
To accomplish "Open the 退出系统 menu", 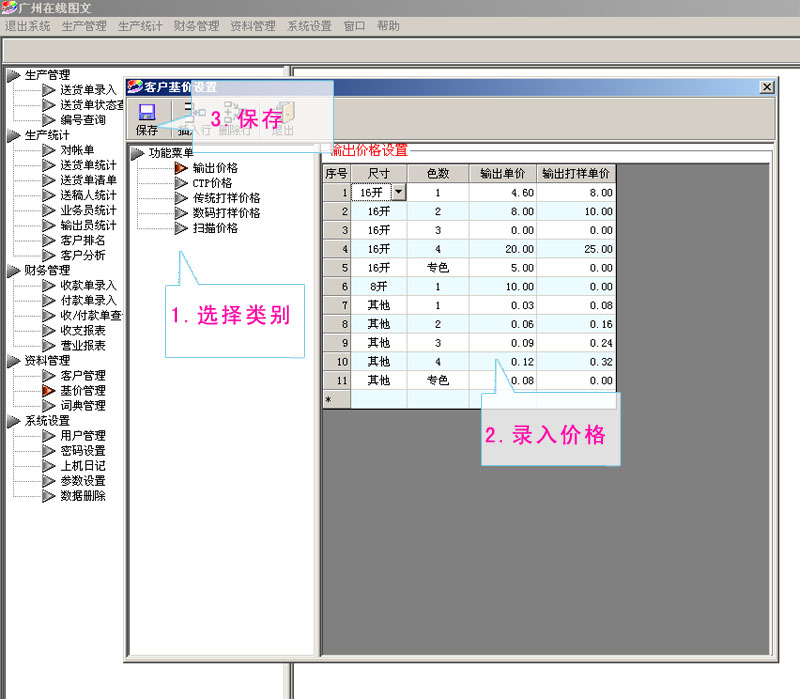I will coord(28,26).
